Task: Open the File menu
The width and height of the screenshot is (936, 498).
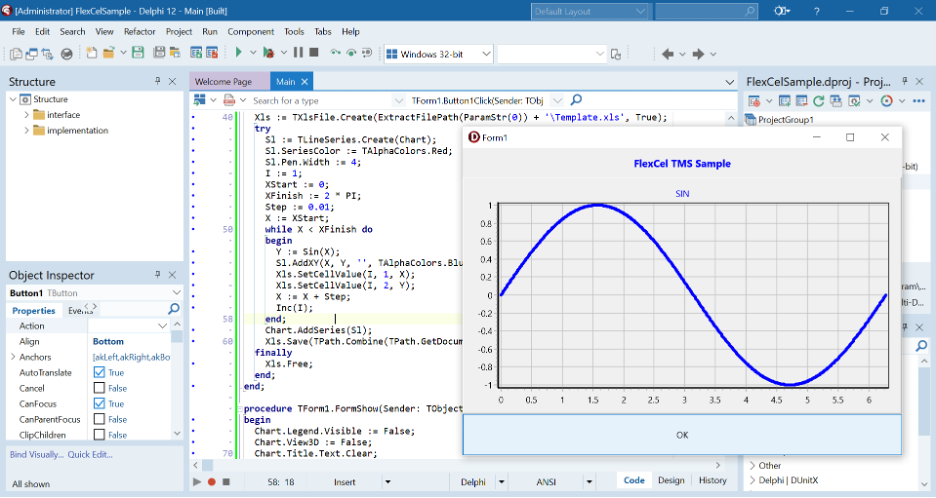Action: click(x=19, y=32)
